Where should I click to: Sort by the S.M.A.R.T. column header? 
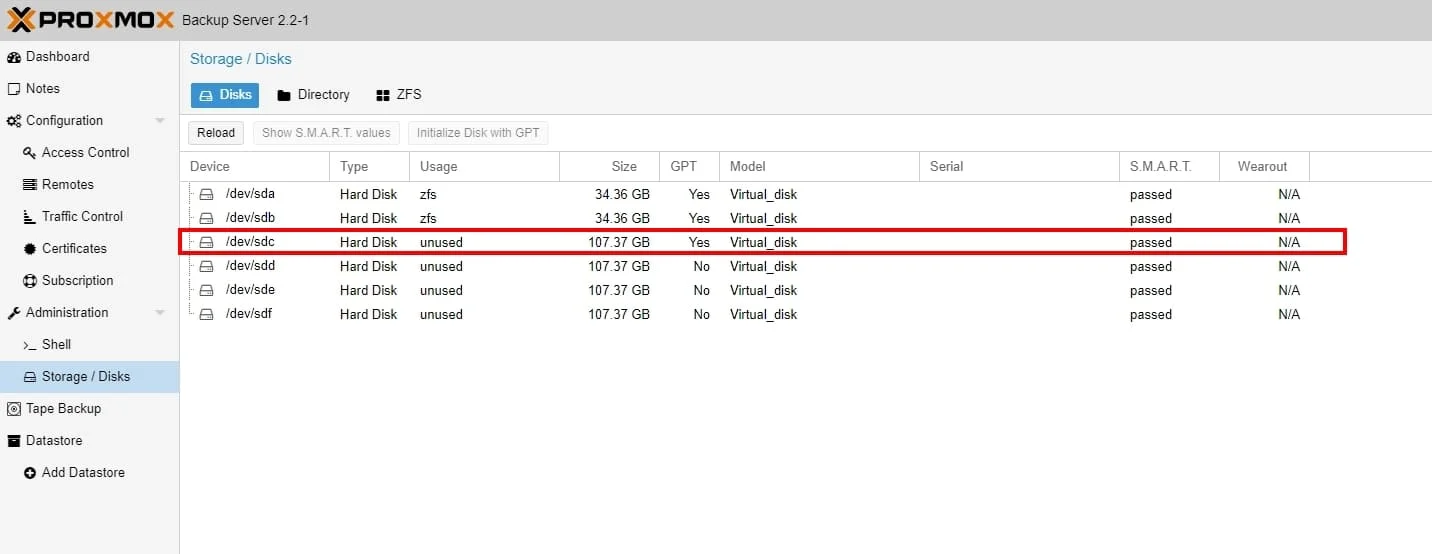click(1170, 167)
